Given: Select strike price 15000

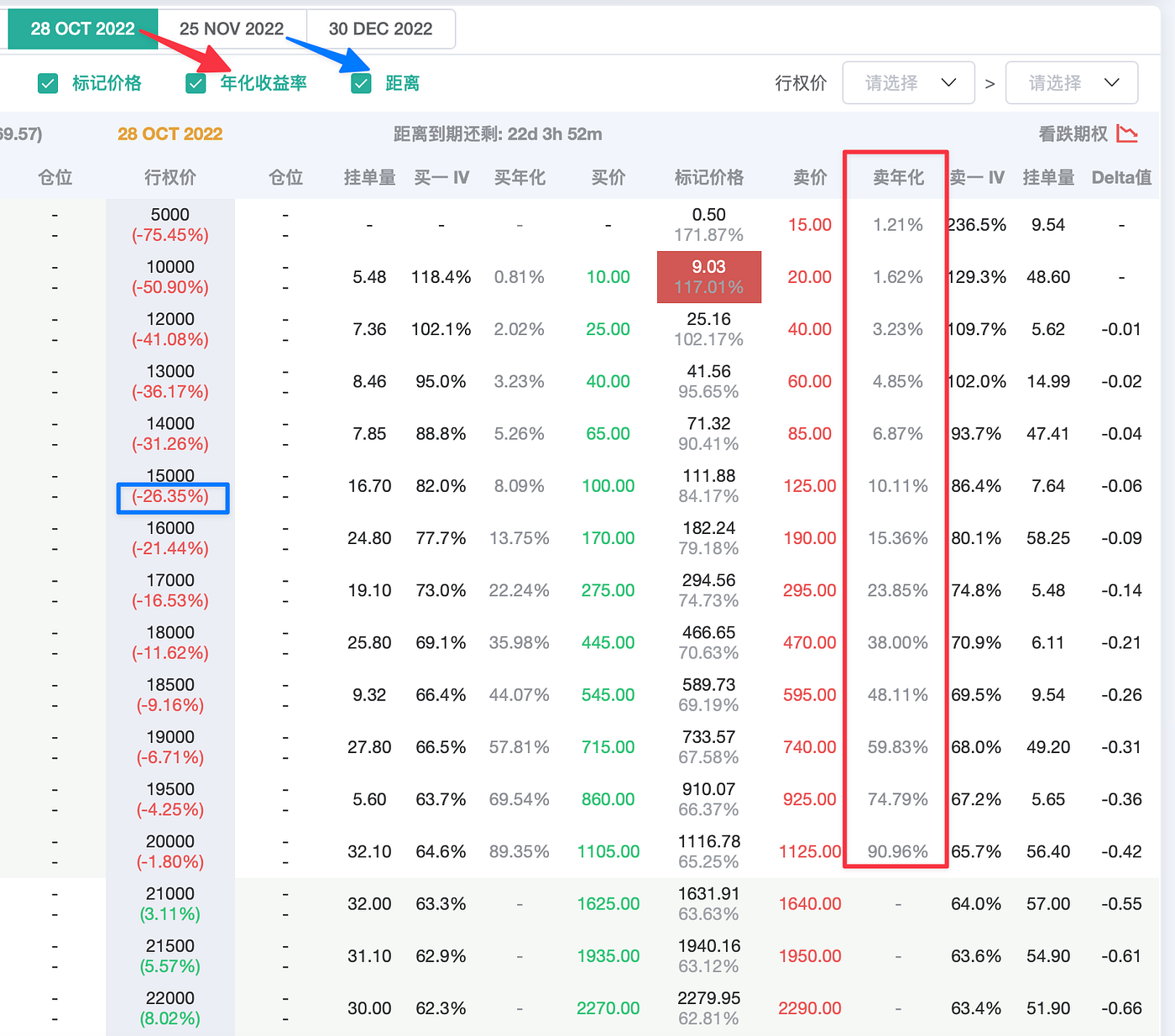Looking at the screenshot, I should tap(170, 476).
